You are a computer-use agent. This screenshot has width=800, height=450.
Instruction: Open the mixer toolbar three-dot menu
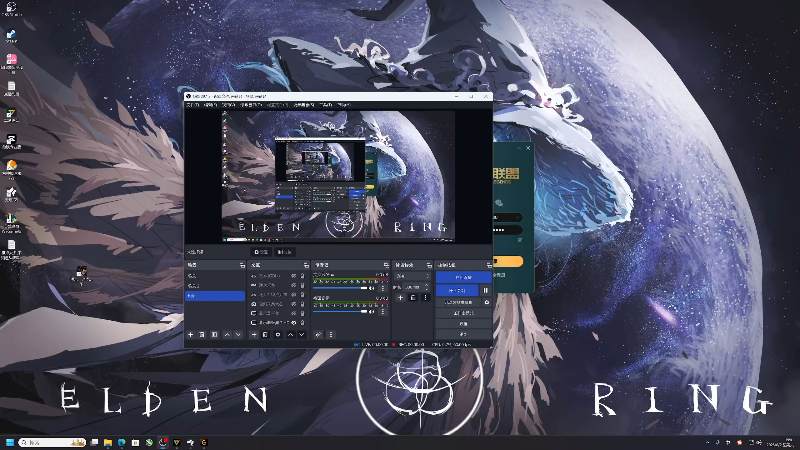[x=331, y=335]
